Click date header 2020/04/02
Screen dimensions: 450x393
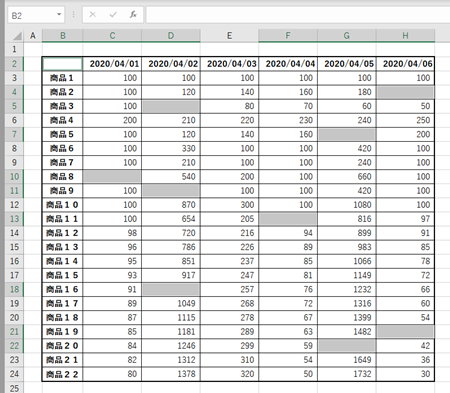pos(171,64)
